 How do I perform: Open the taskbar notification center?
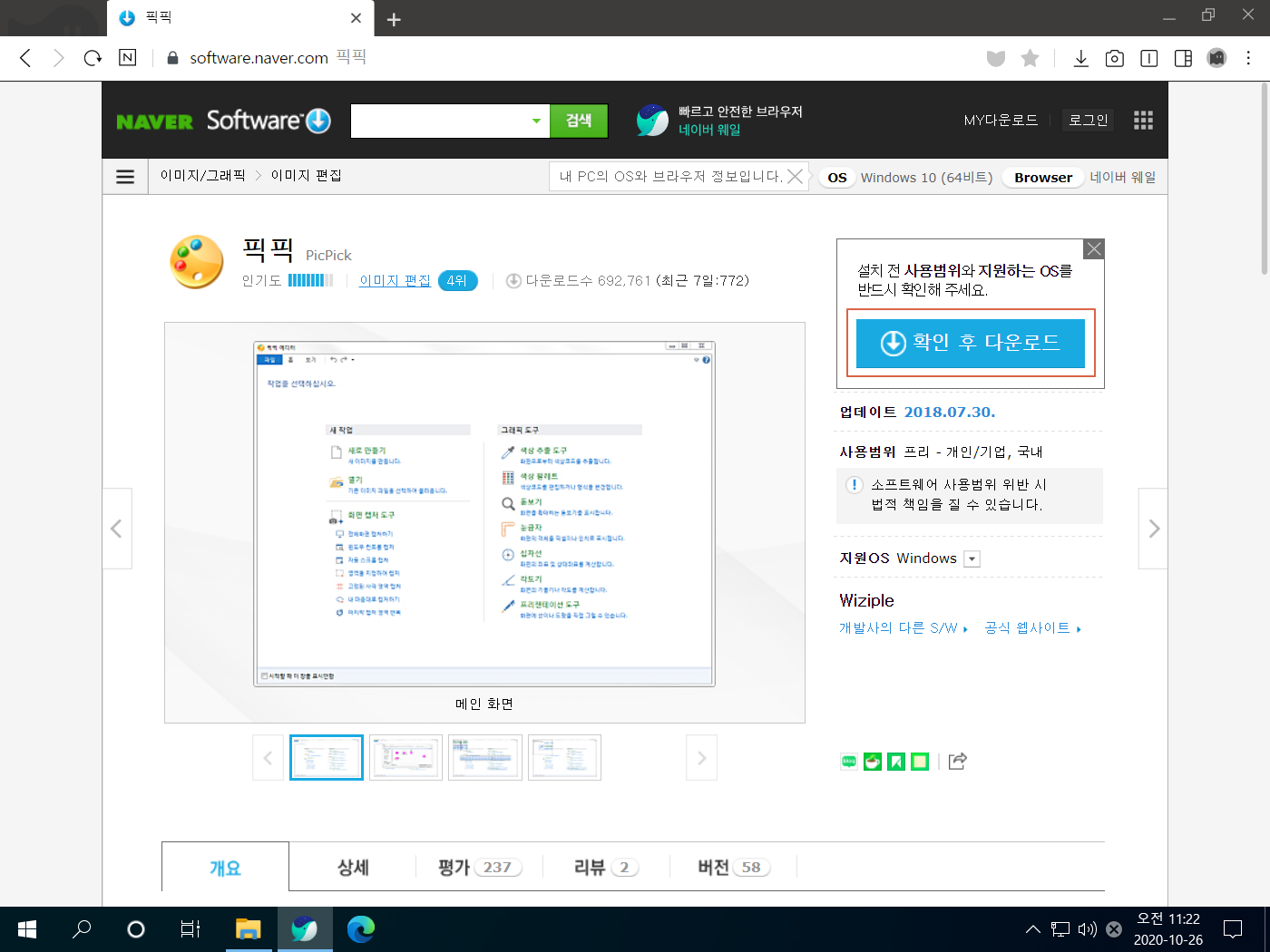(1233, 929)
